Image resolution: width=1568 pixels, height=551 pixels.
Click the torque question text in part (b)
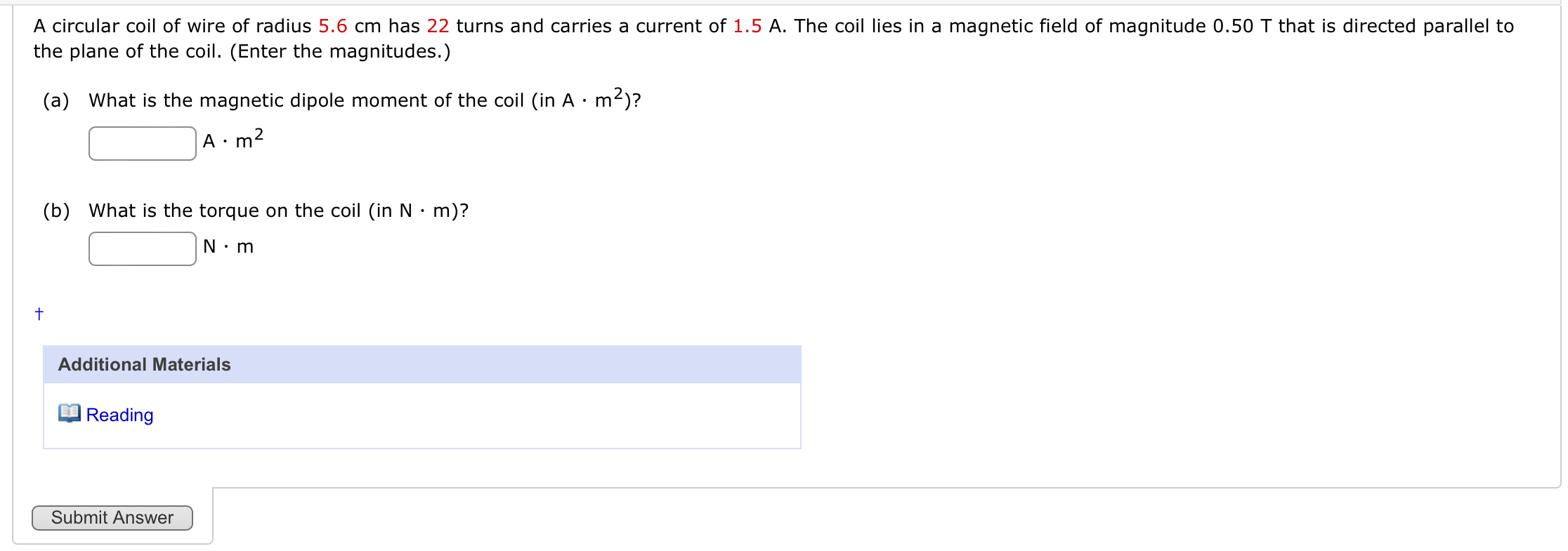pyautogui.click(x=278, y=210)
